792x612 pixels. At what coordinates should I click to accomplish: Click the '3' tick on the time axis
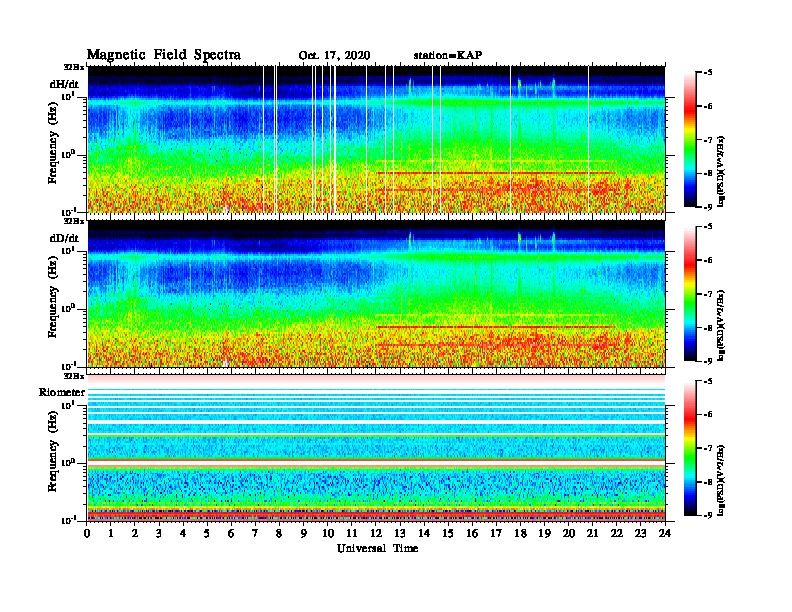(159, 533)
